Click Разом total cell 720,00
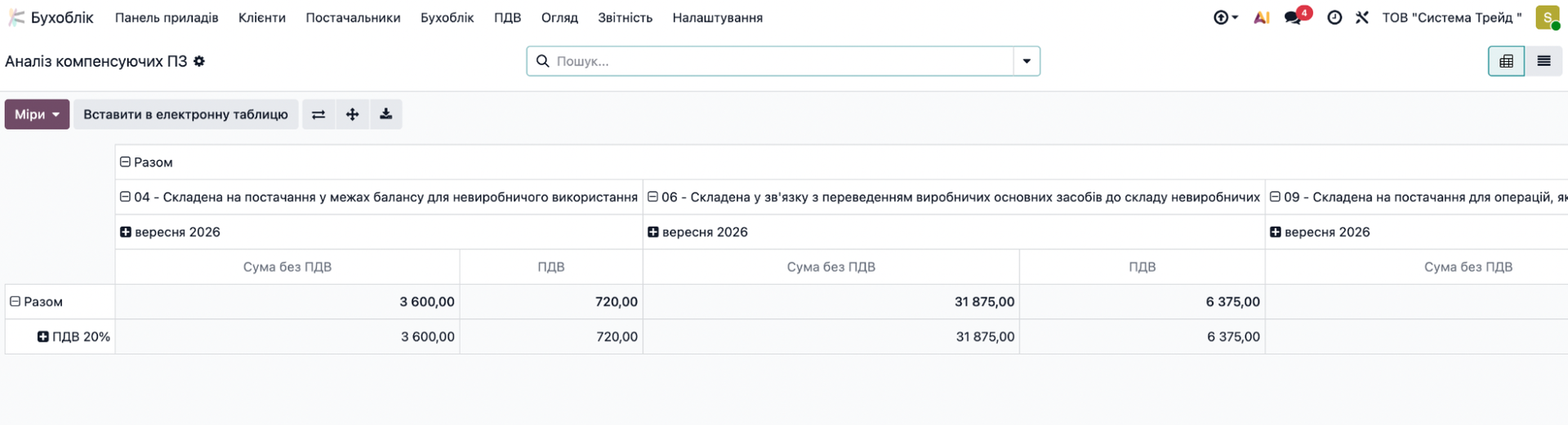This screenshot has width=1568, height=425. pos(551,302)
